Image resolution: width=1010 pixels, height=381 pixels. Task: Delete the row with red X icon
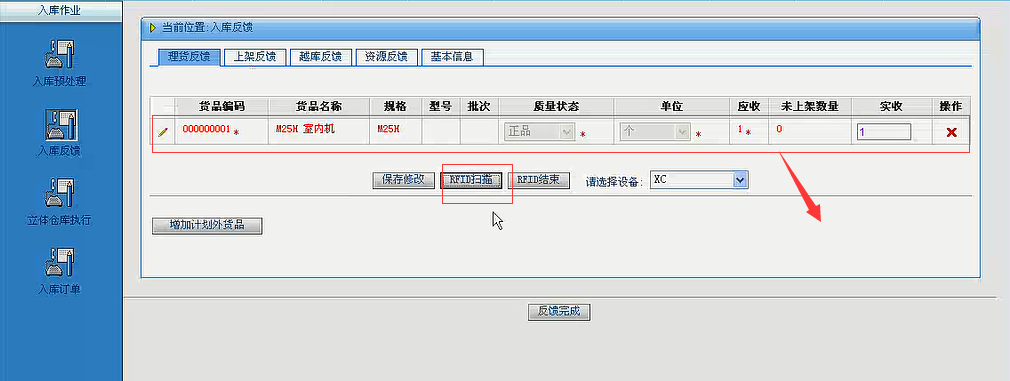click(x=951, y=132)
